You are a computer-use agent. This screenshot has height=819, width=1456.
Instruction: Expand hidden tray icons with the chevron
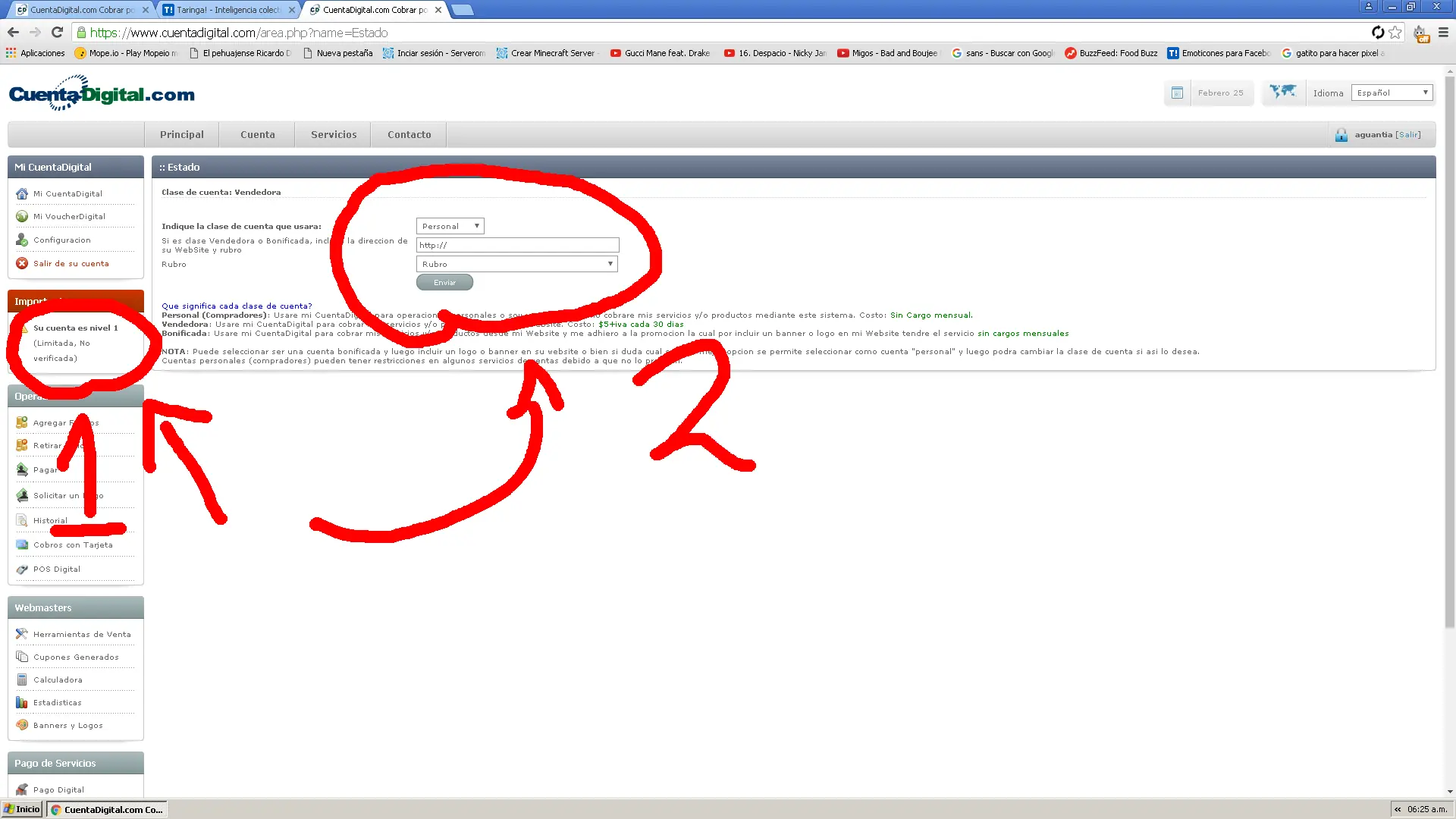(1398, 809)
